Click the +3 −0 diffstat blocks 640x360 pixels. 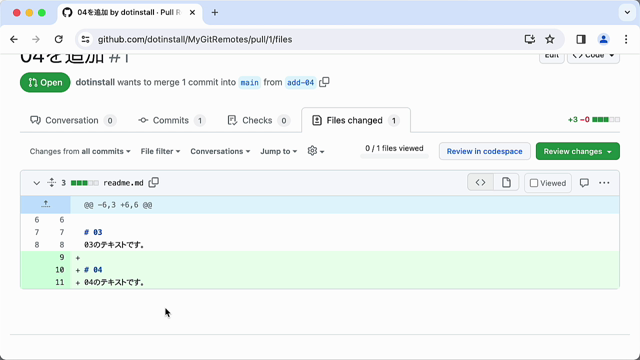606,120
